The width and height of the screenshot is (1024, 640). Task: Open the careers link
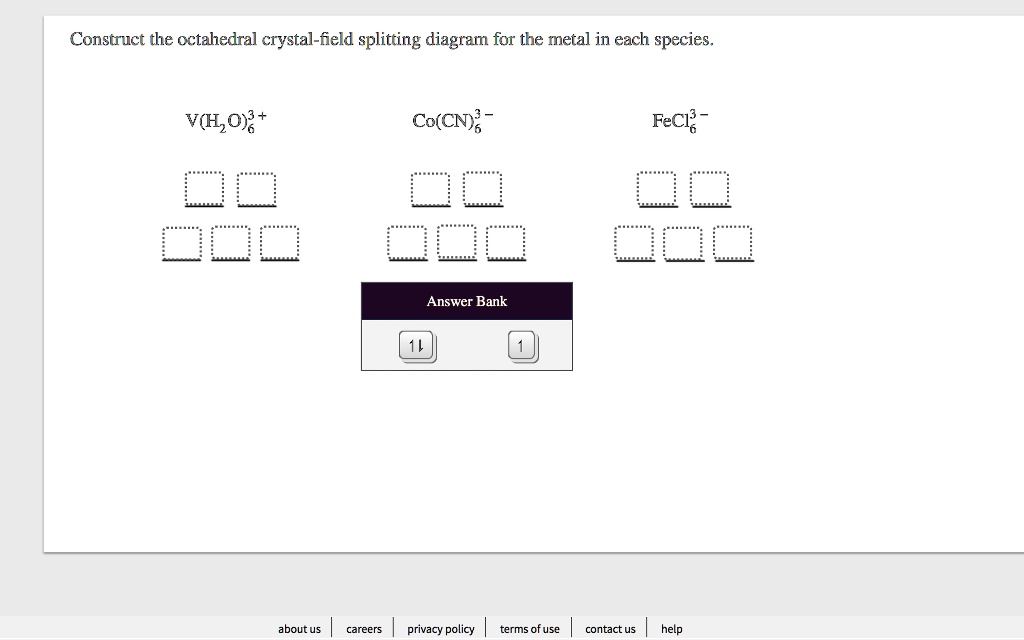[x=363, y=628]
